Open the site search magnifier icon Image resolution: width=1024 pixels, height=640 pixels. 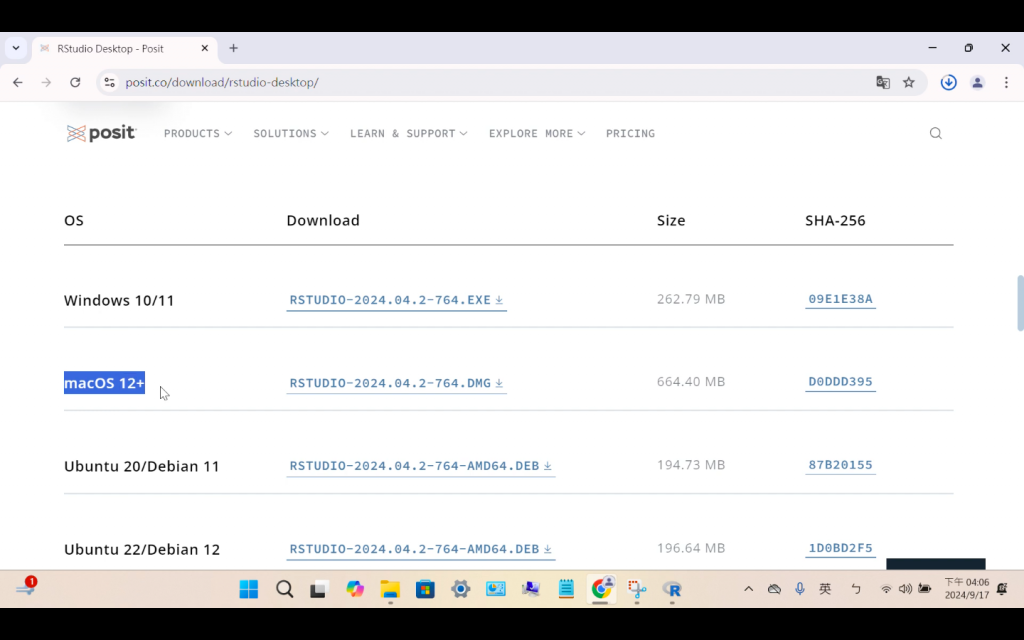click(935, 133)
